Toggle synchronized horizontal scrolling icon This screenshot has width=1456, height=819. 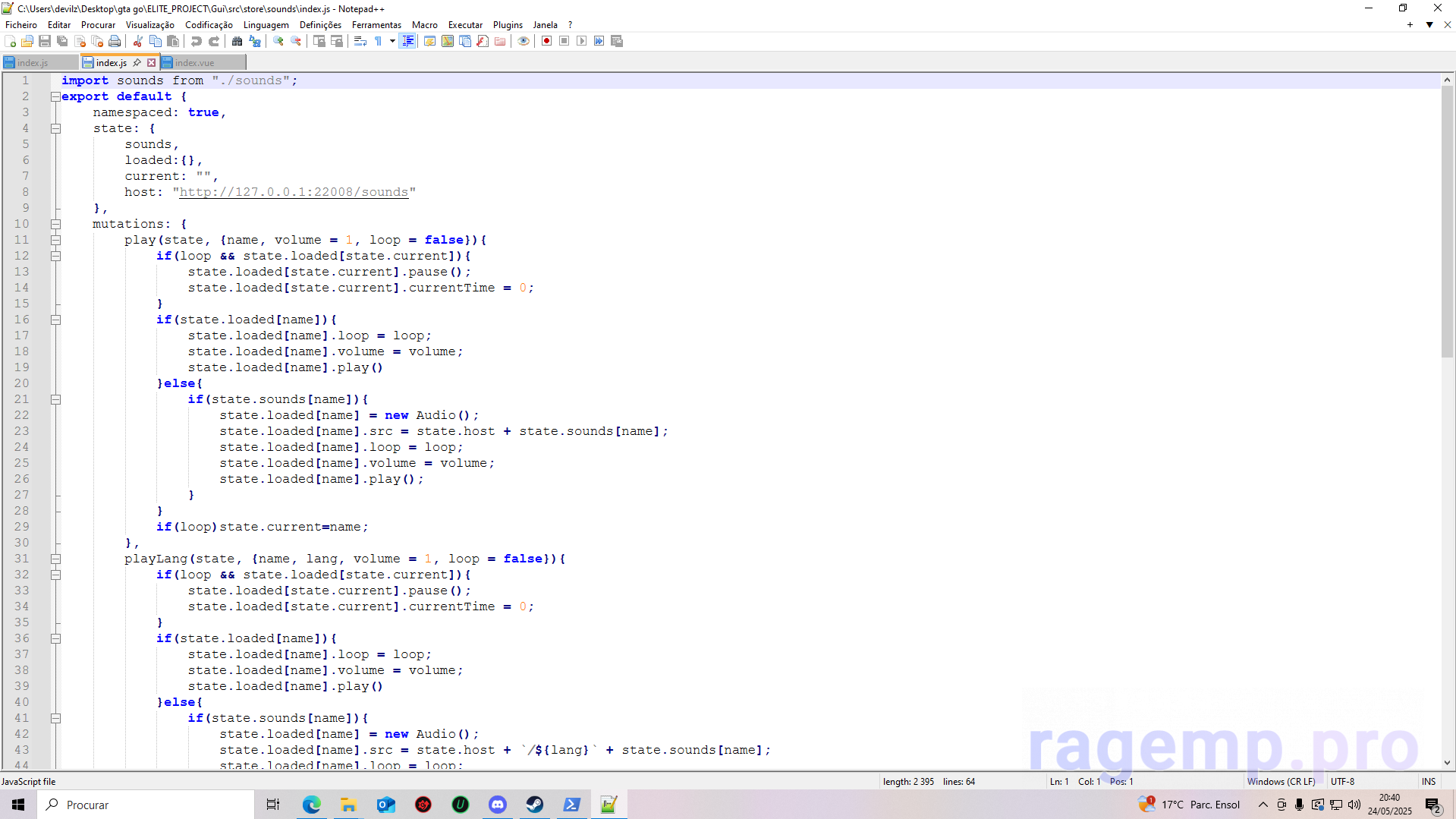coord(337,41)
